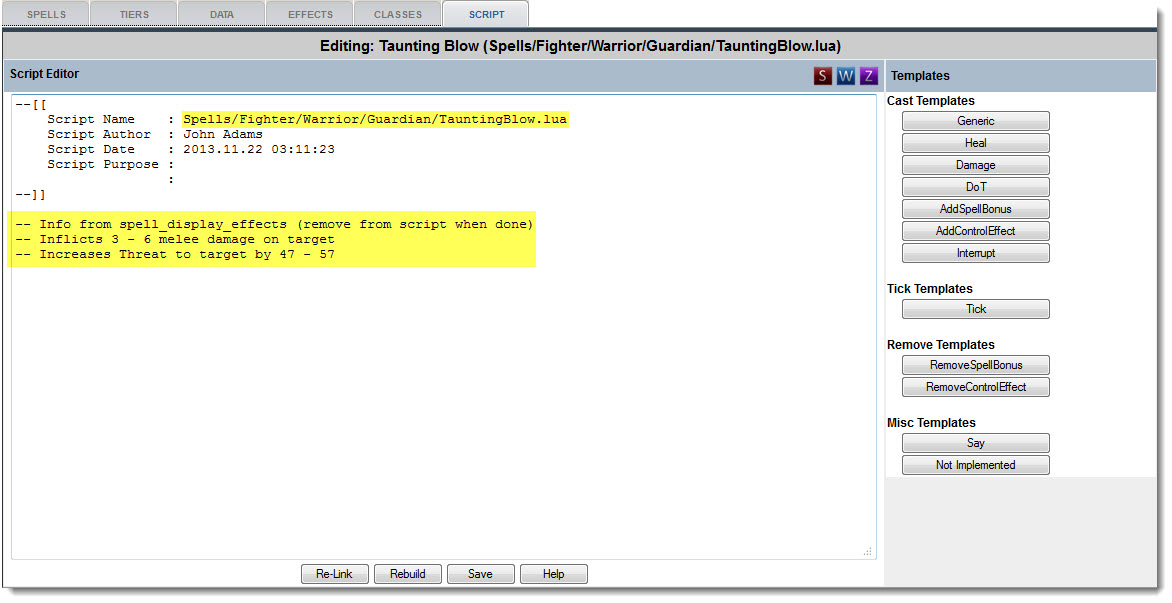Image resolution: width=1172 pixels, height=603 pixels.
Task: Click the red S icon
Action: (823, 76)
